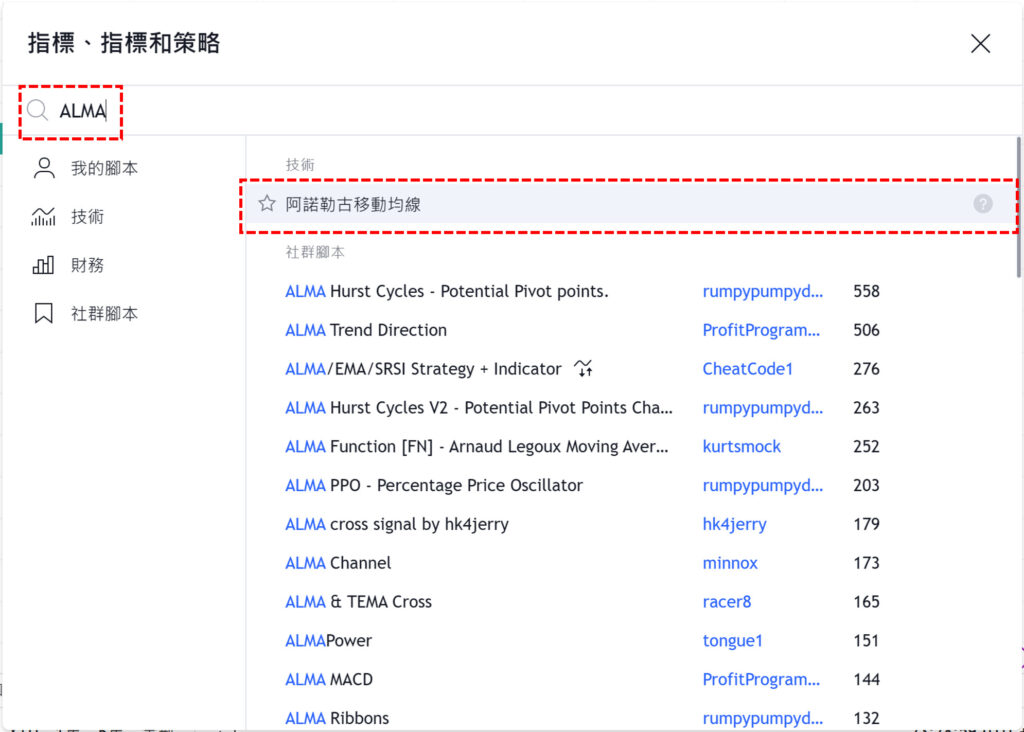Viewport: 1024px width, 732px height.
Task: Click the 技術 chart icon in sidebar
Action: click(44, 217)
